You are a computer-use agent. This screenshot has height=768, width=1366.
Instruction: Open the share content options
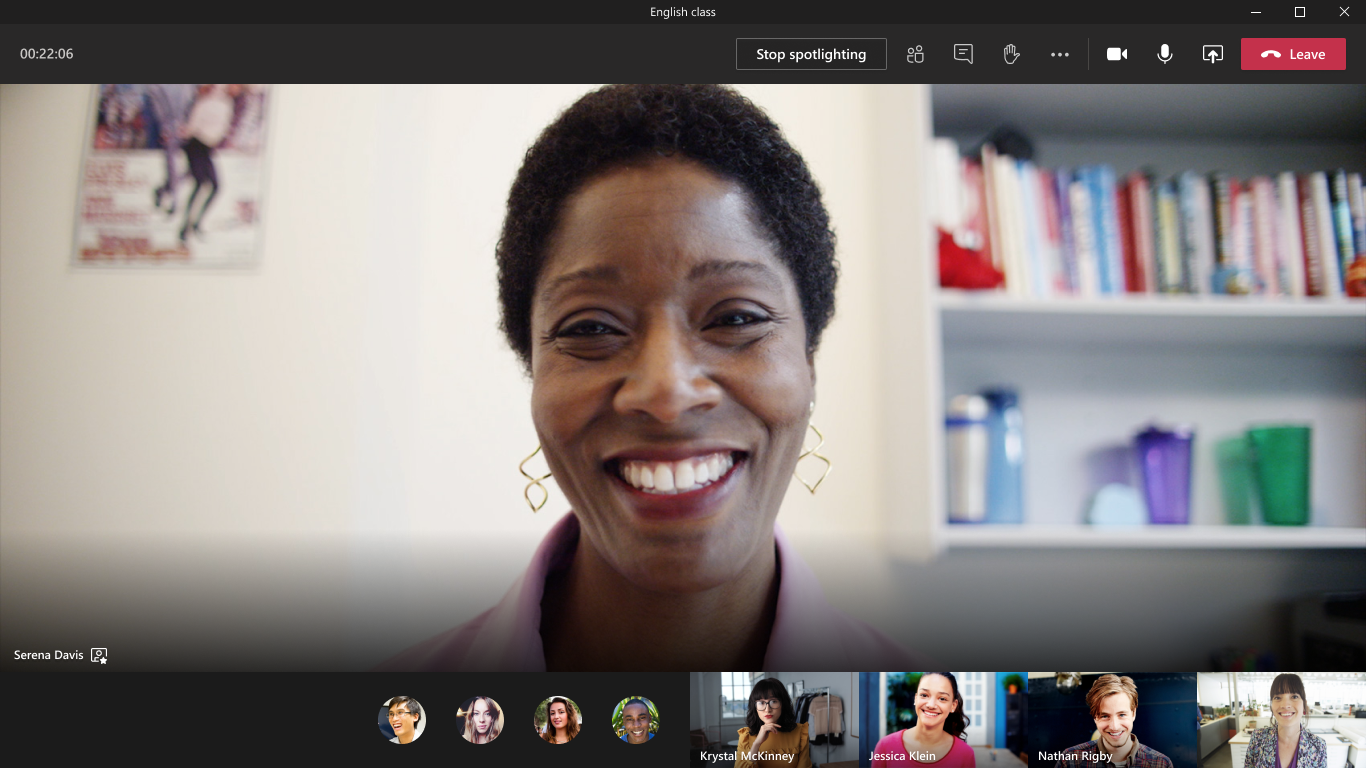pos(1212,54)
